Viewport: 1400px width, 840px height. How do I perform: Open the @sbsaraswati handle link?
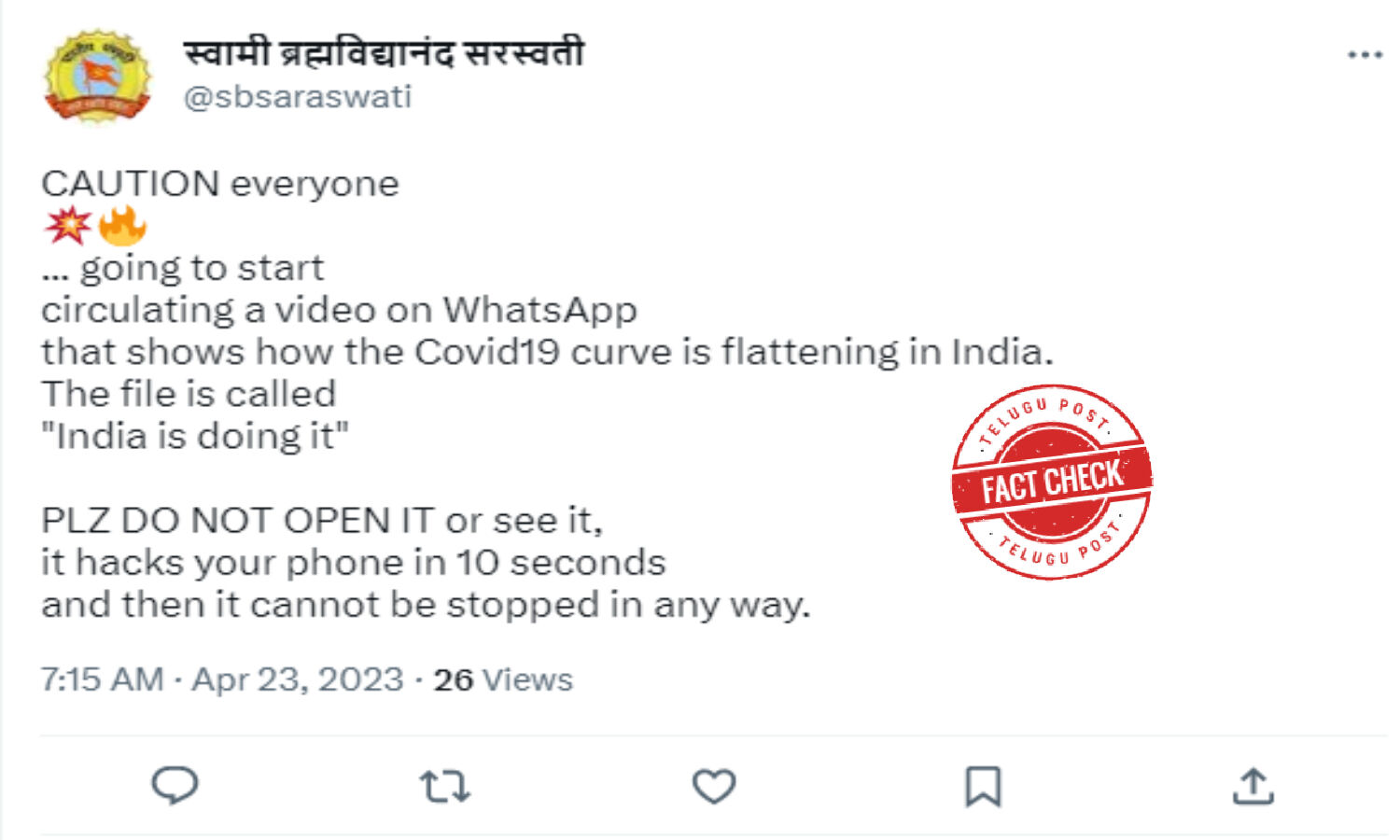coord(298,97)
